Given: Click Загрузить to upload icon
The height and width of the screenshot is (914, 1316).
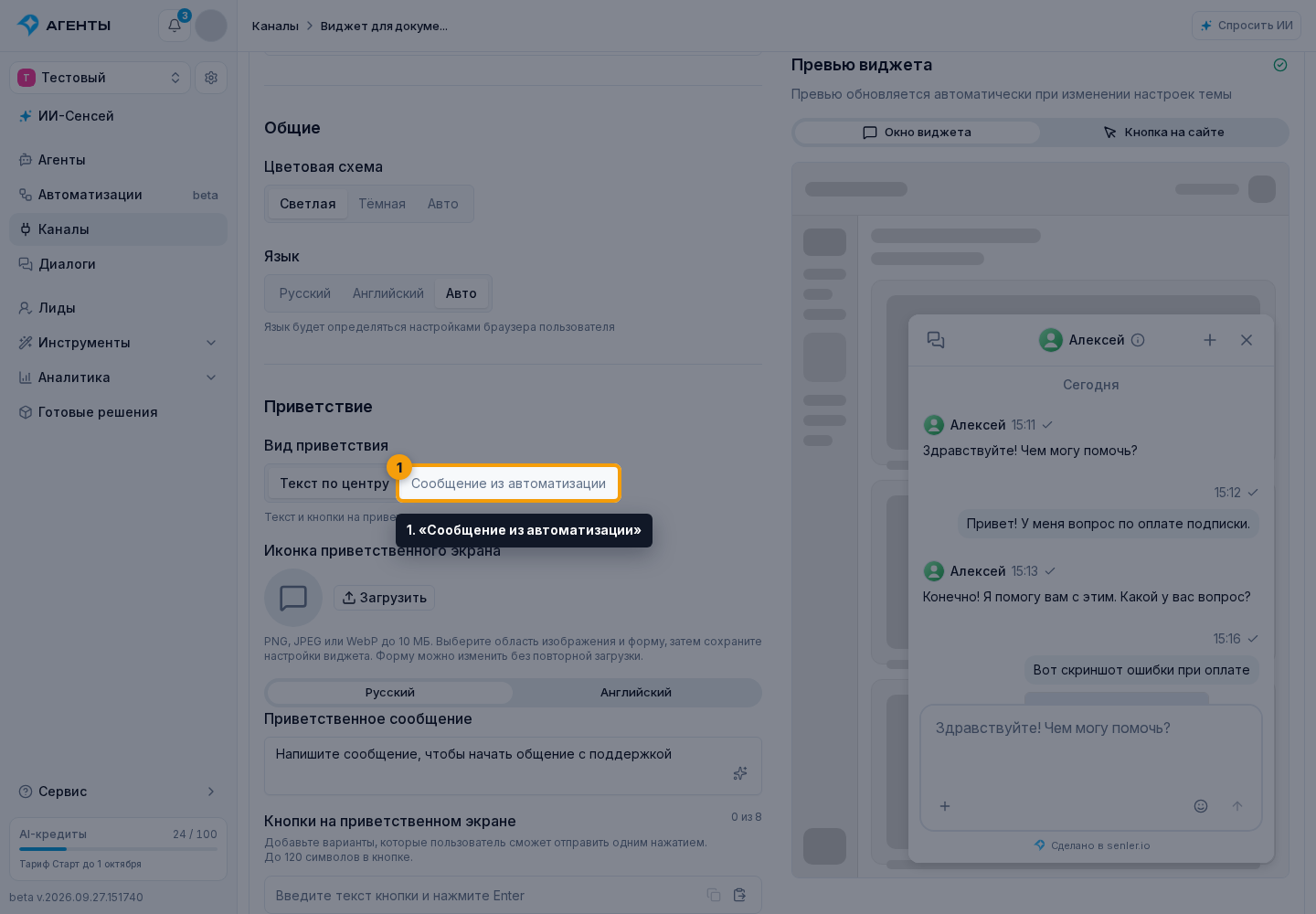Looking at the screenshot, I should 384,598.
